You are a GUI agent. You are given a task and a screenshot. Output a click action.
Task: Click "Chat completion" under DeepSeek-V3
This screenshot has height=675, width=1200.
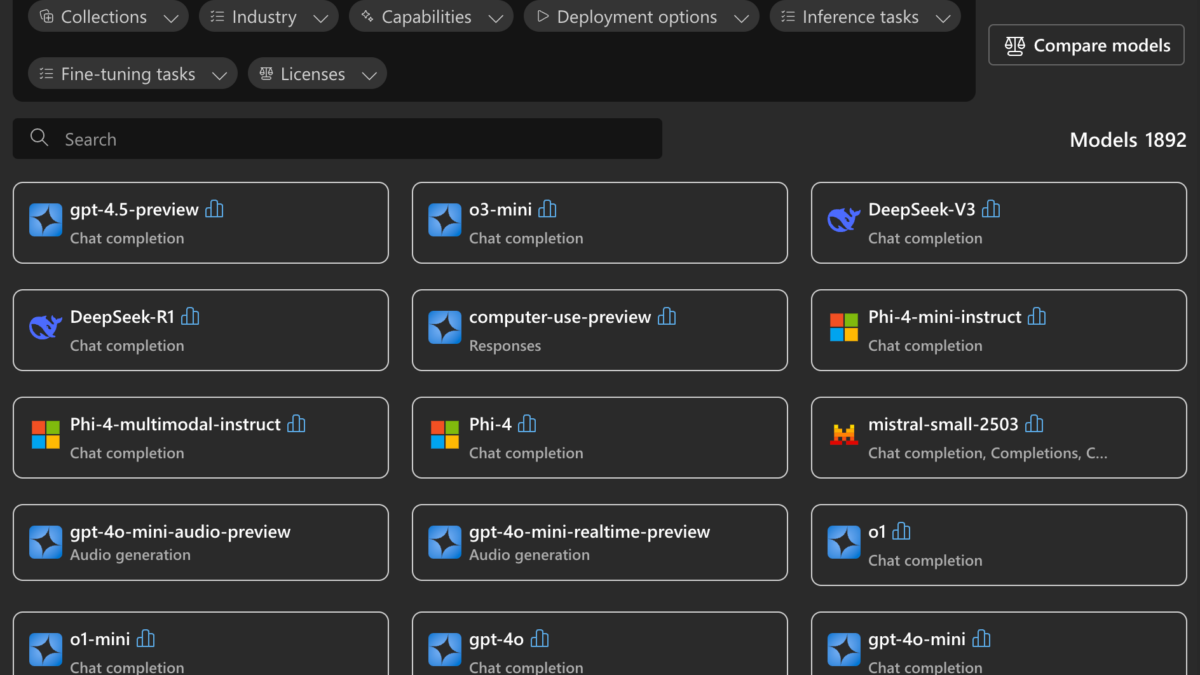pyautogui.click(x=925, y=238)
